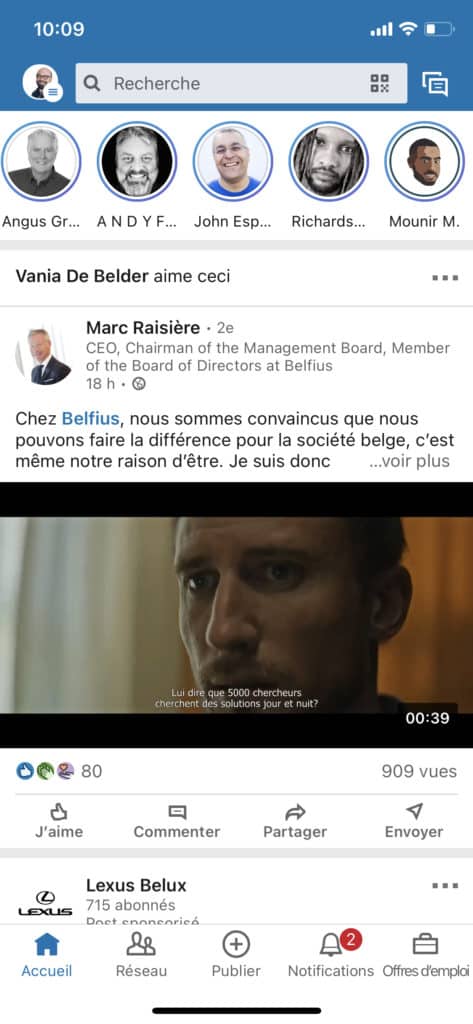Open Marc Raisière's profile name
473x1024 pixels.
pos(143,327)
